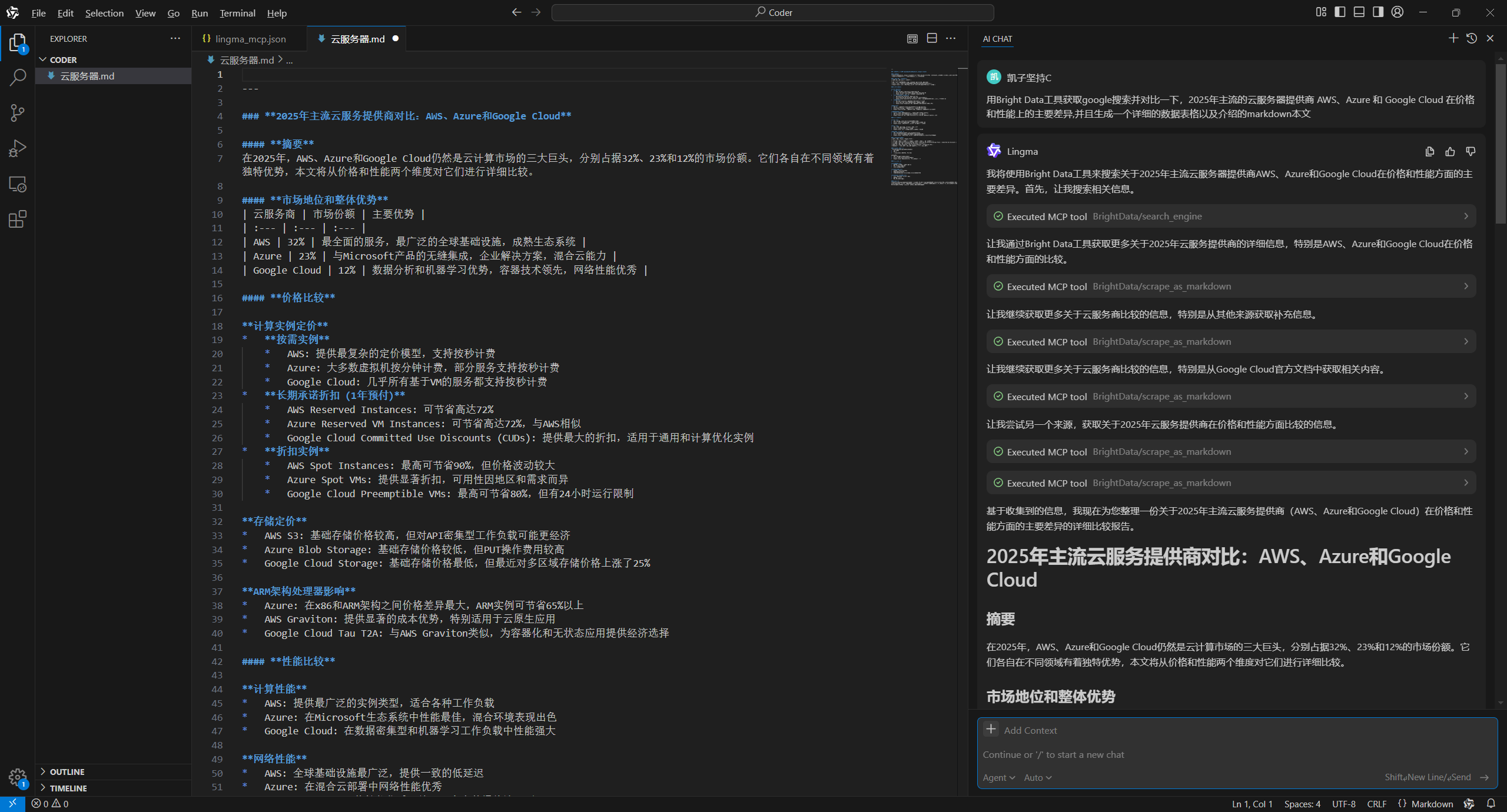
Task: Open the Search view icon
Action: (18, 77)
